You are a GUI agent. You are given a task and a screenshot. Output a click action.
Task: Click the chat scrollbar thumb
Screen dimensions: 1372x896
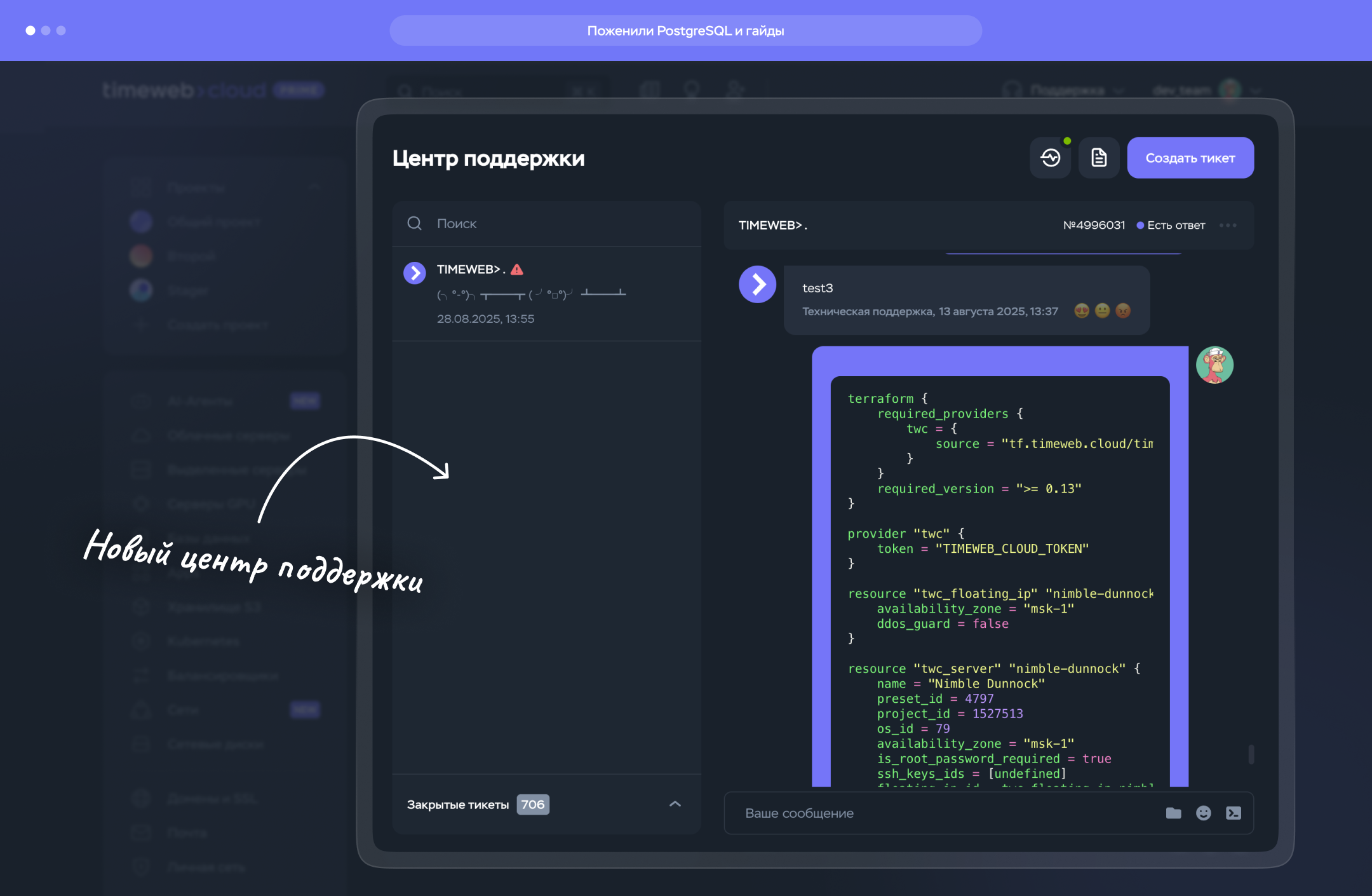[1251, 754]
